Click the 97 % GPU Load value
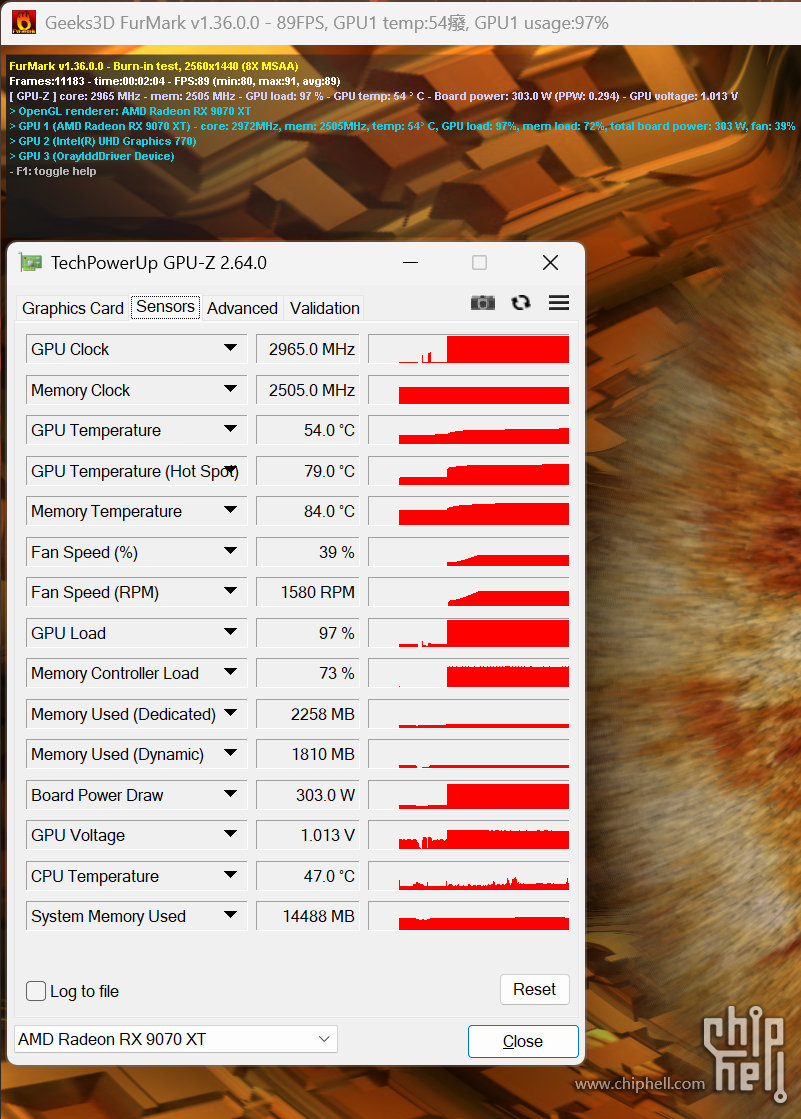The width and height of the screenshot is (801, 1119). pyautogui.click(x=308, y=633)
